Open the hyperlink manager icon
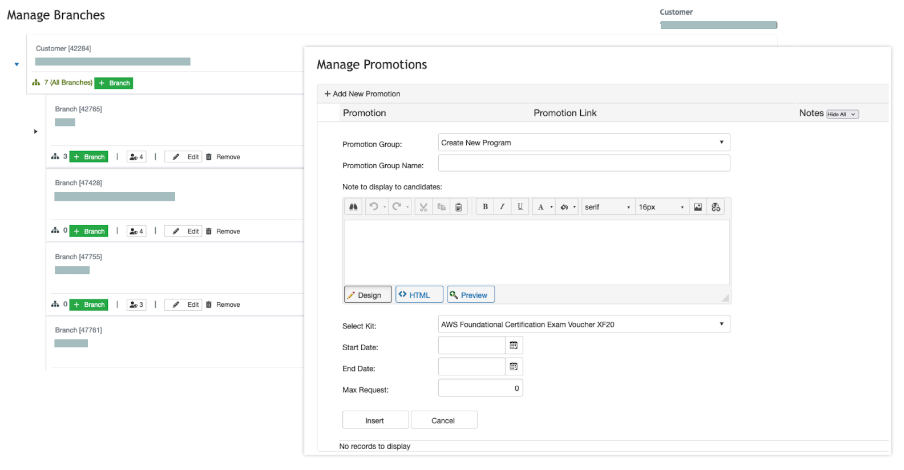 (715, 207)
